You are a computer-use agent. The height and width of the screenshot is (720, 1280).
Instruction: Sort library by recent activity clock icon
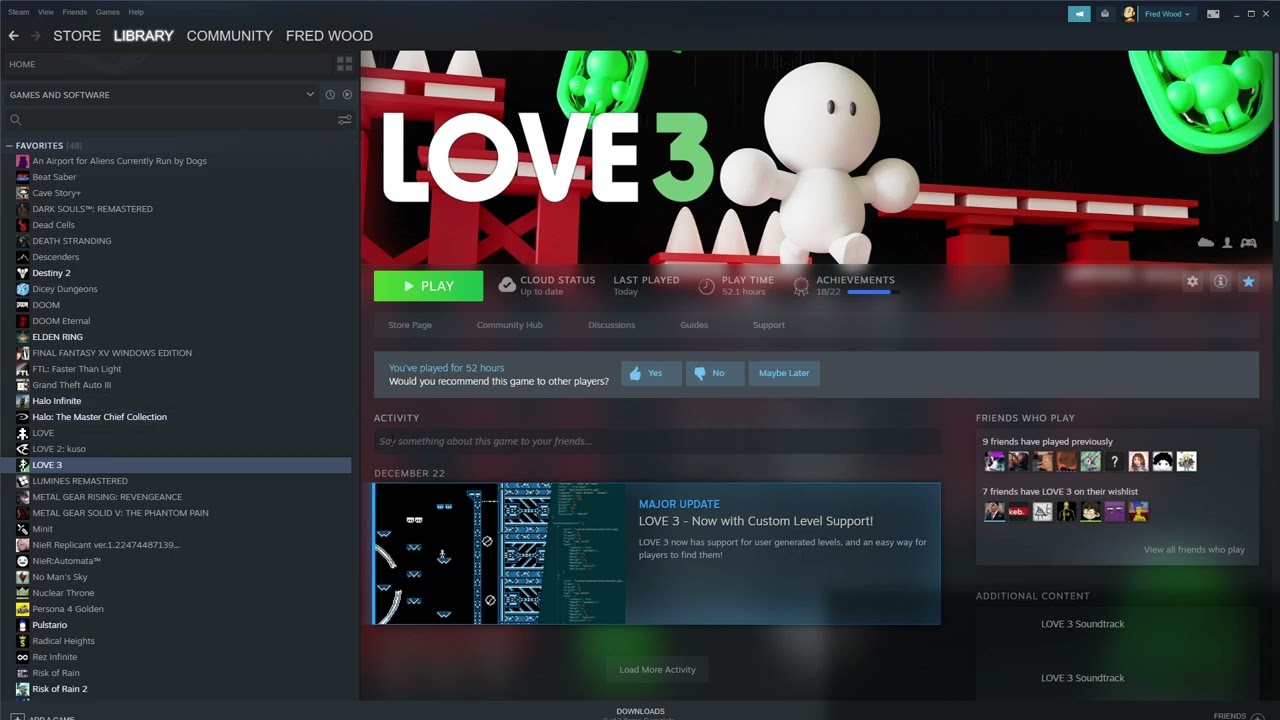pyautogui.click(x=330, y=95)
